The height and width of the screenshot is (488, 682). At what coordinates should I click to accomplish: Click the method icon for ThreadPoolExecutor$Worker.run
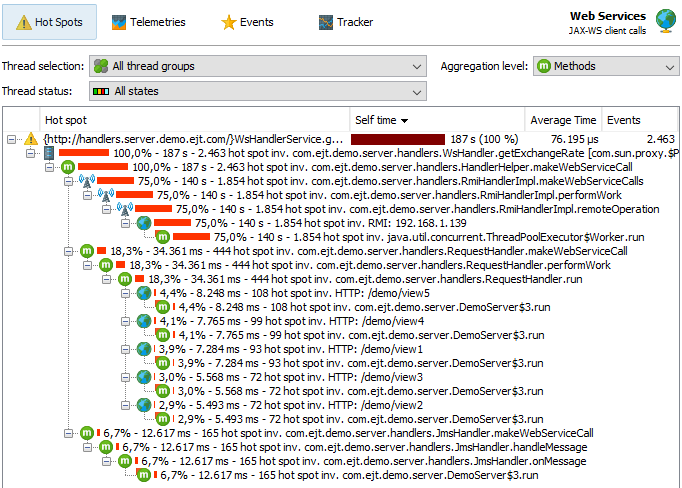tap(163, 237)
